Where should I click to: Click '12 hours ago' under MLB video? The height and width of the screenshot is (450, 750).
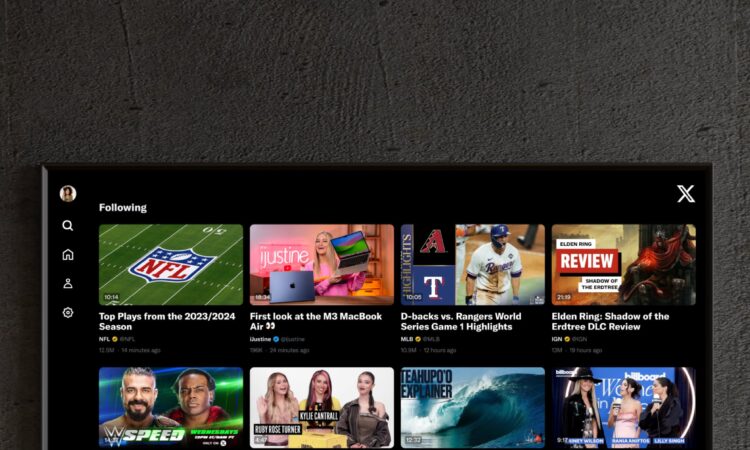(x=440, y=350)
